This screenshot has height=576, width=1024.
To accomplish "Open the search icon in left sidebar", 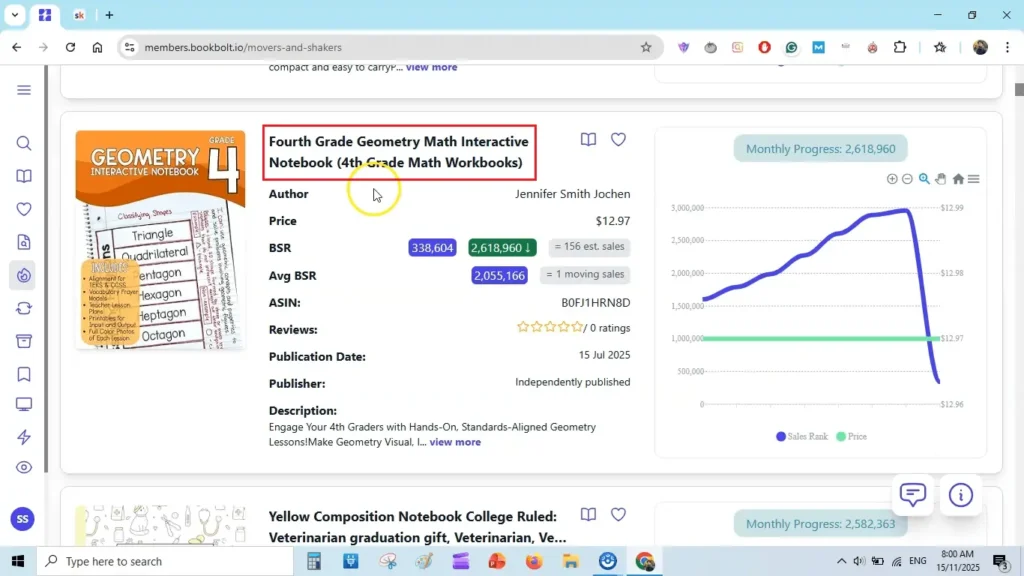I will pos(24,143).
